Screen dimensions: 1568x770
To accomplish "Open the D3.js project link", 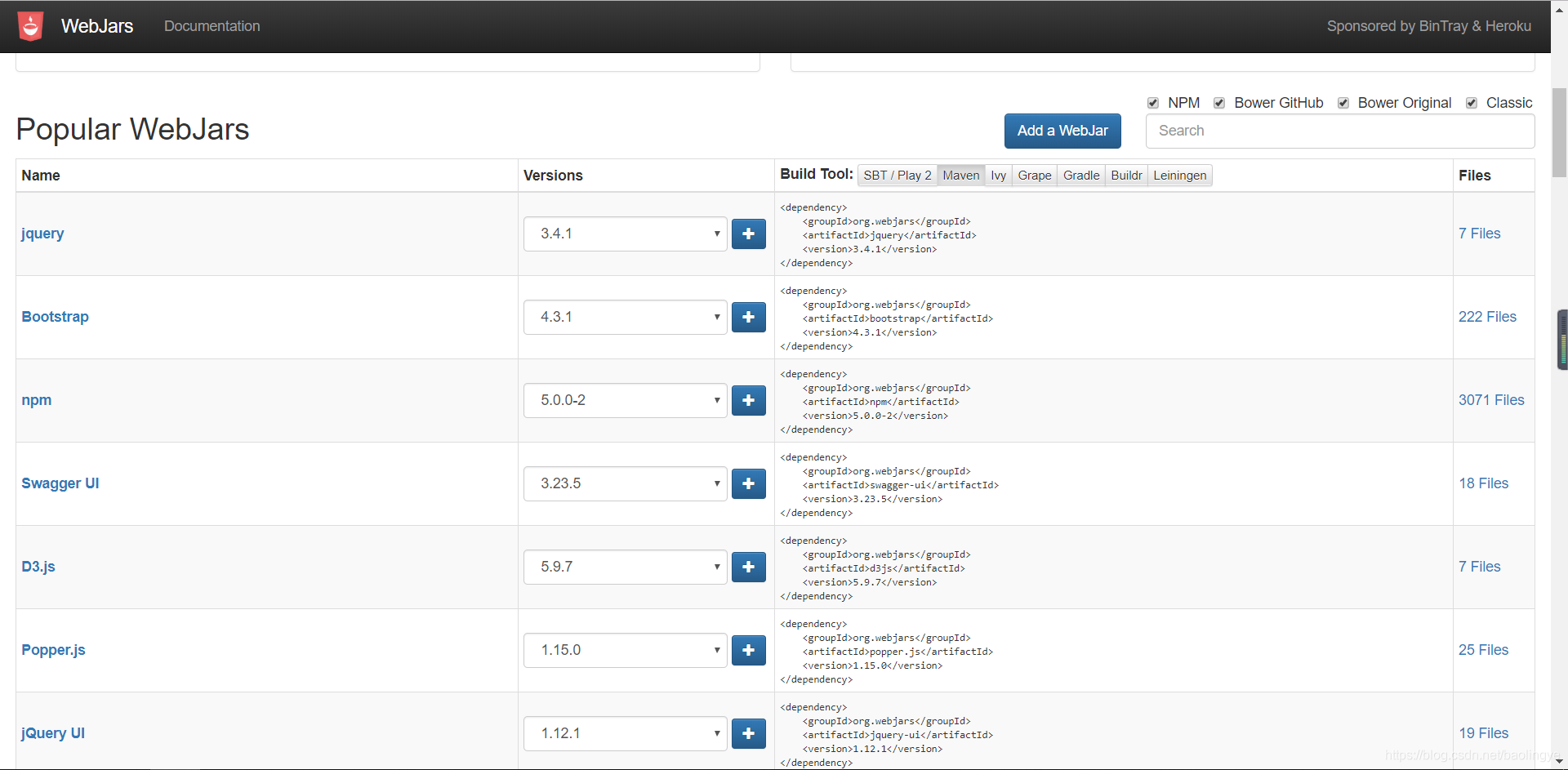I will click(x=38, y=567).
